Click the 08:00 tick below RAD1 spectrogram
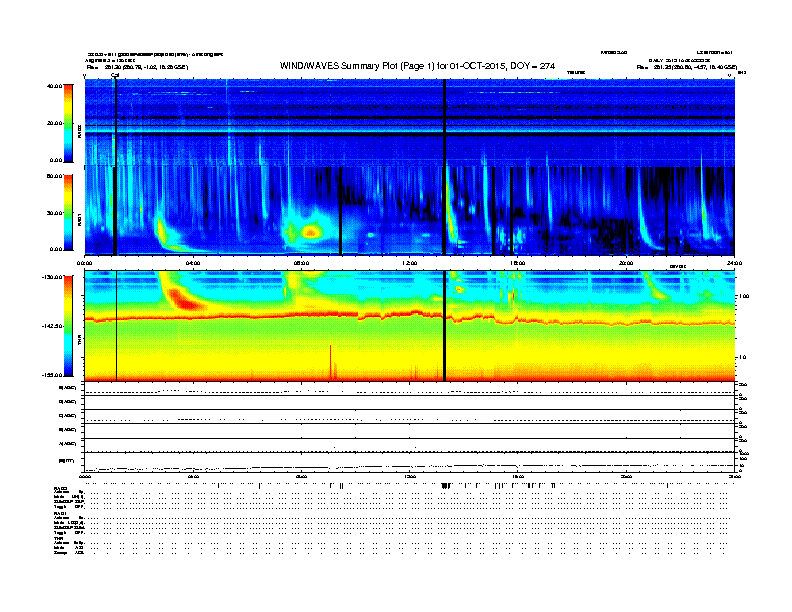The height and width of the screenshot is (612, 792). tap(301, 263)
